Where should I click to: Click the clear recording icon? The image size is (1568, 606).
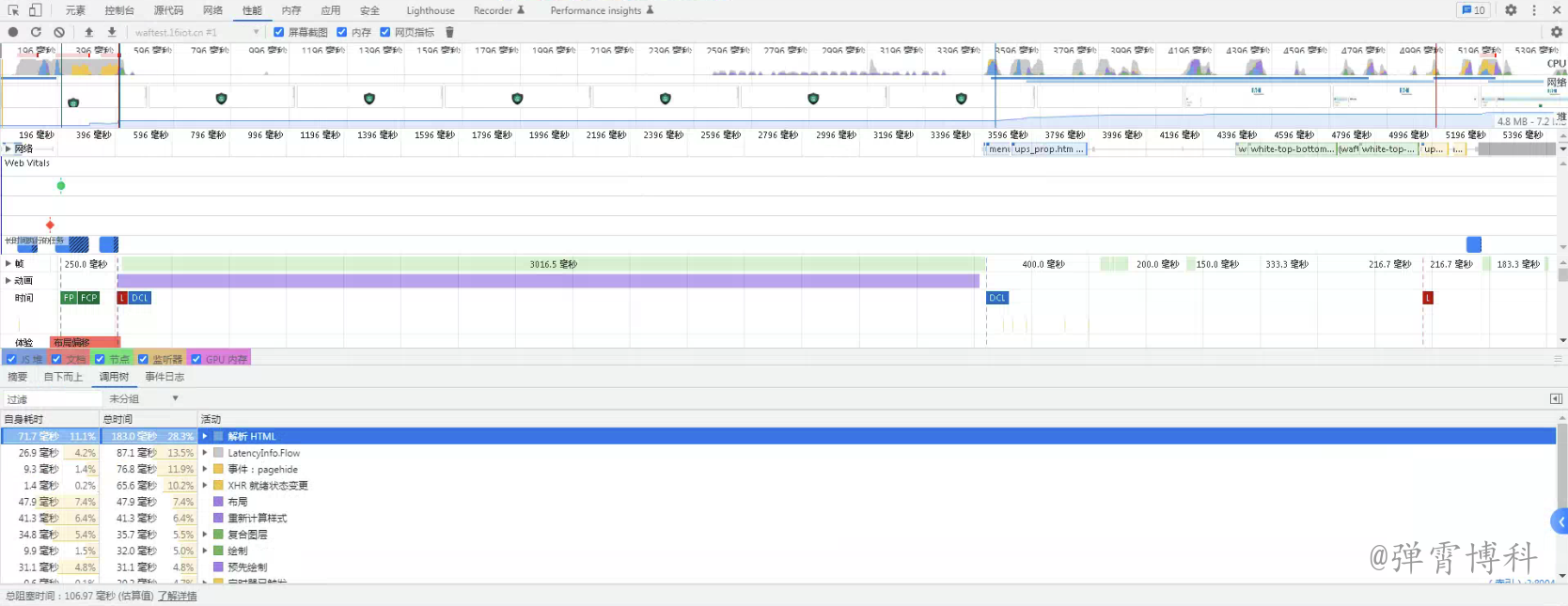coord(59,32)
